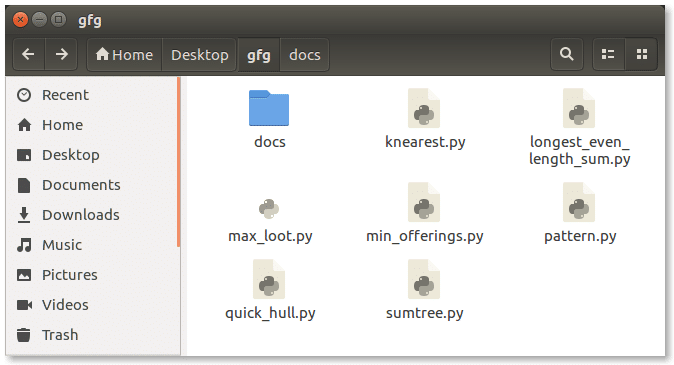The image size is (674, 365).
Task: Select the quick_hull.py file
Action: [x=270, y=290]
